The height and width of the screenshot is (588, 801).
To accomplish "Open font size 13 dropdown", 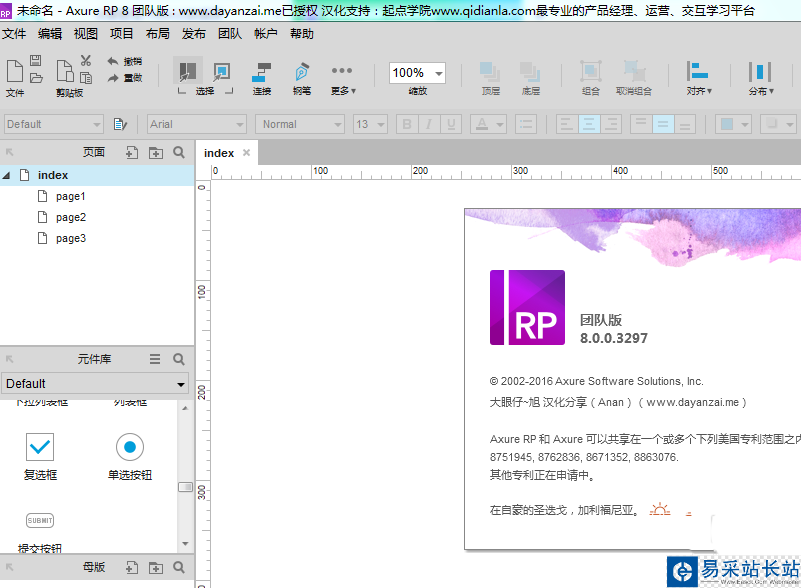I will 370,124.
